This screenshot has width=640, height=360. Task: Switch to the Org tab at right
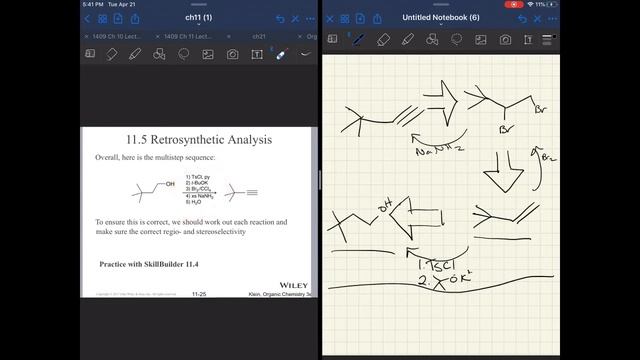pyautogui.click(x=311, y=36)
